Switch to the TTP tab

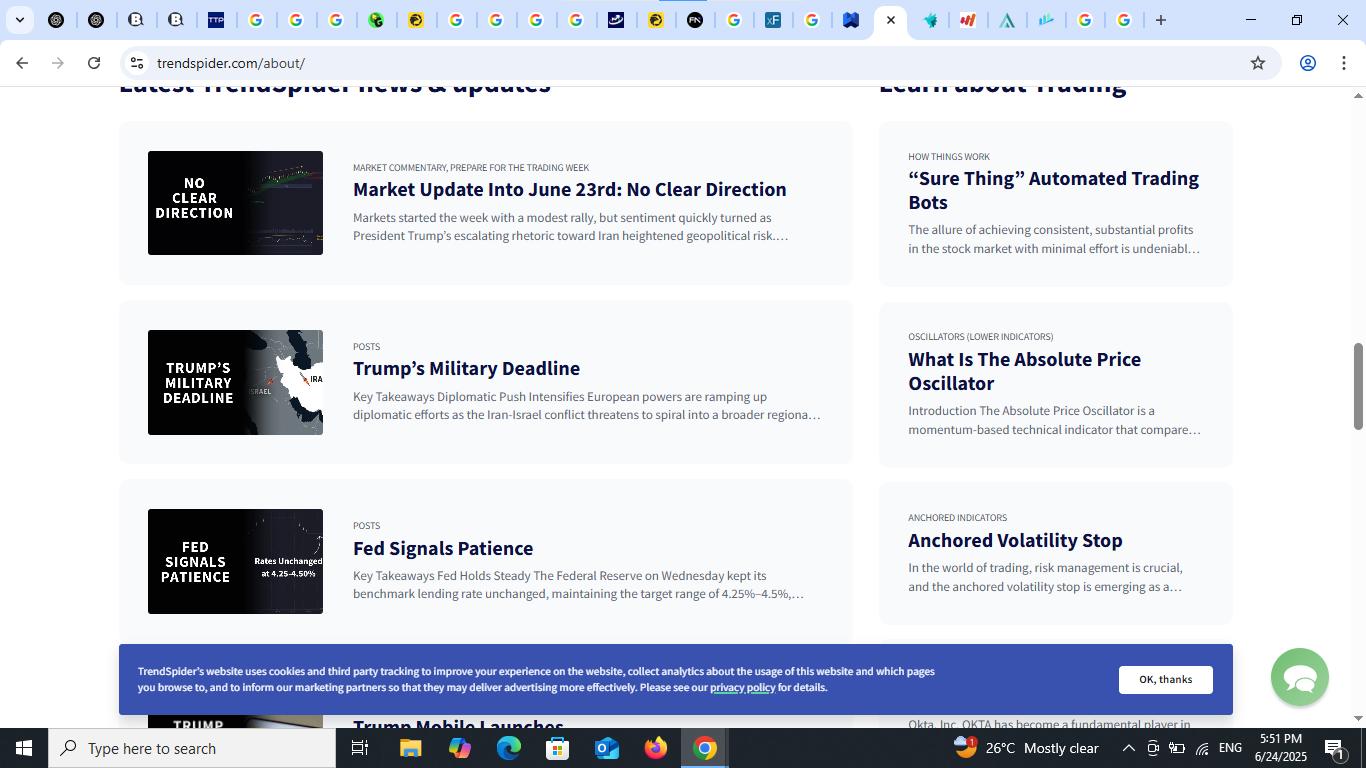(x=216, y=20)
